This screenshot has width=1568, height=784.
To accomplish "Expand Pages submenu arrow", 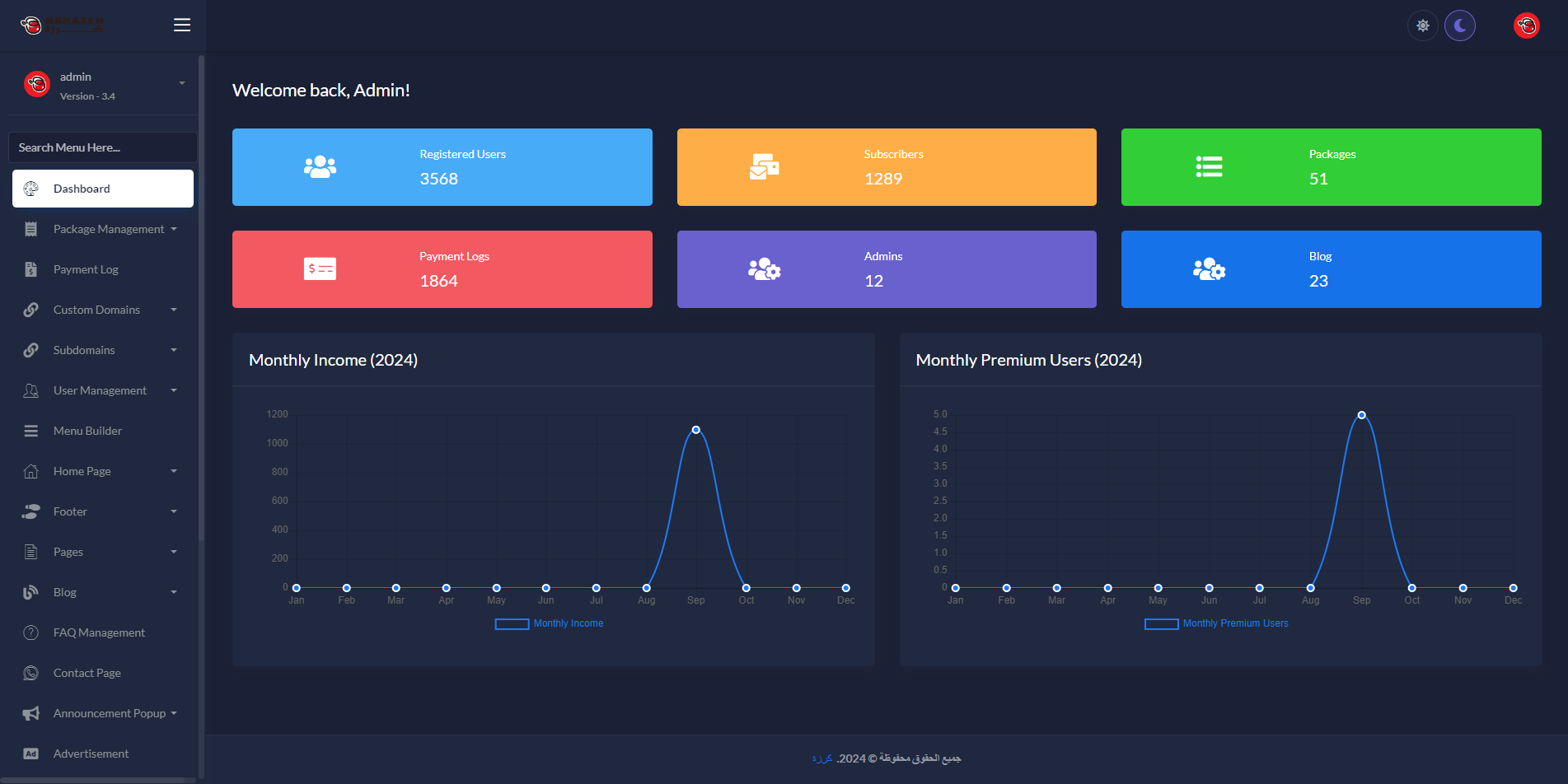I will pyautogui.click(x=174, y=552).
